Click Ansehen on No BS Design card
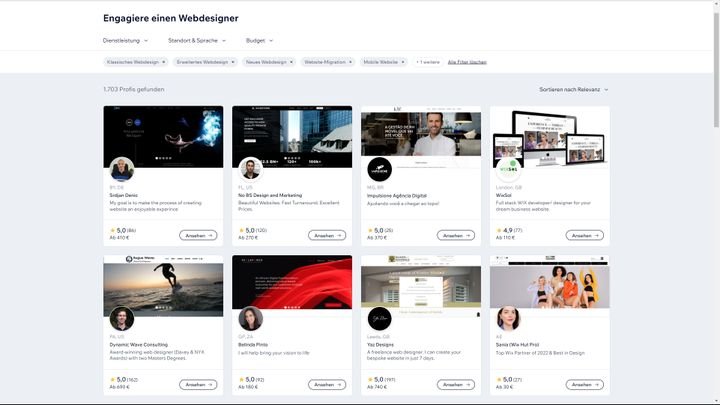Image resolution: width=720 pixels, height=405 pixels. pyautogui.click(x=327, y=236)
